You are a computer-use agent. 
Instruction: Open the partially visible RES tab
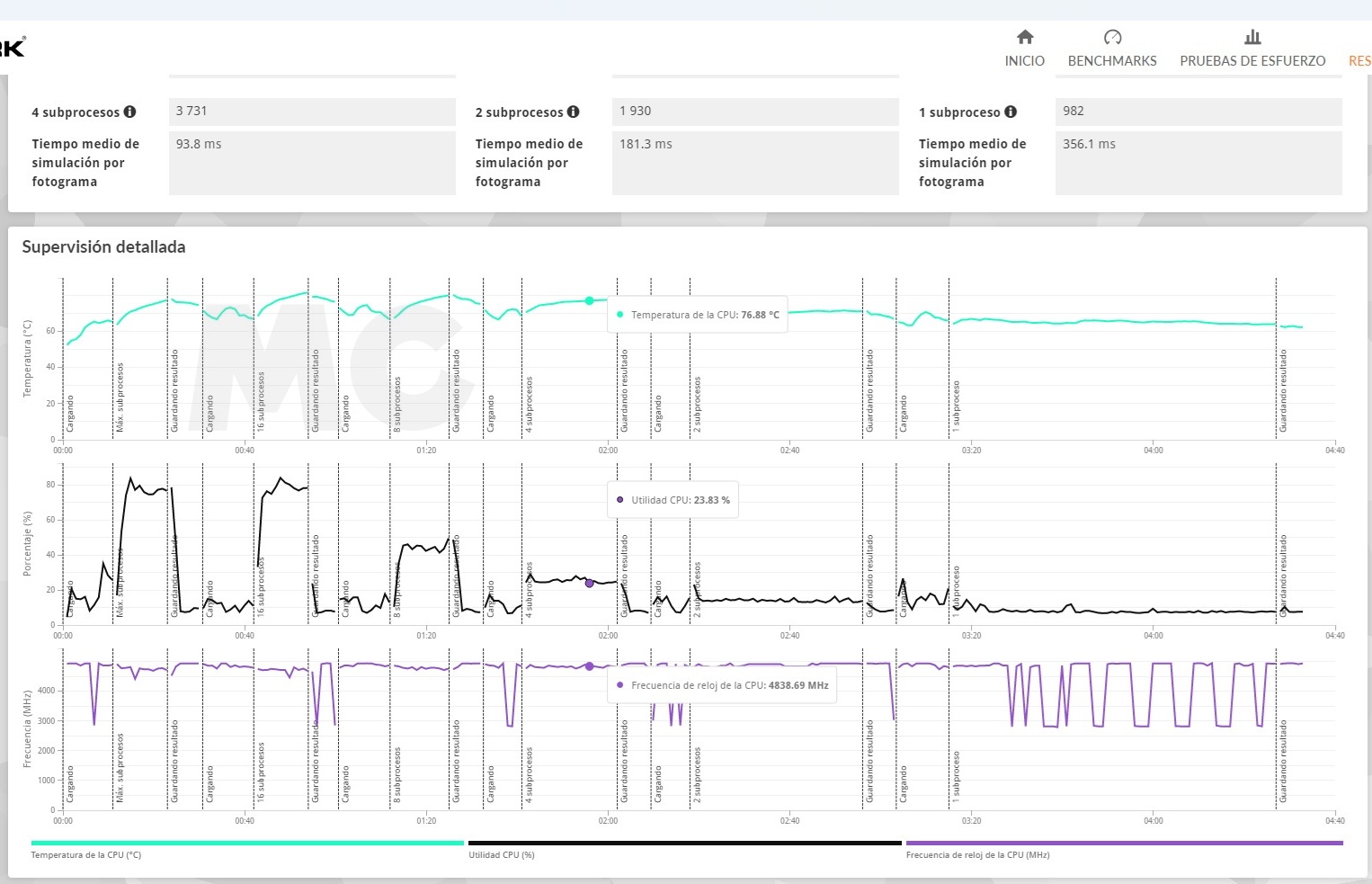pos(1359,61)
